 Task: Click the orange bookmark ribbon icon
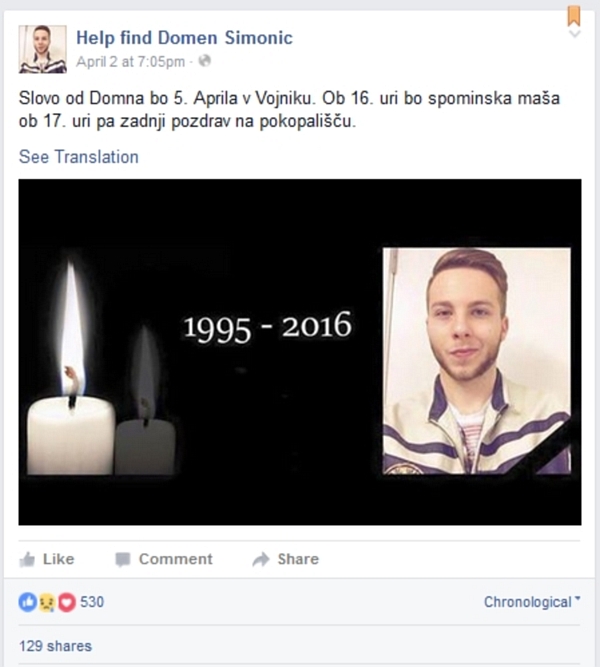pos(574,17)
